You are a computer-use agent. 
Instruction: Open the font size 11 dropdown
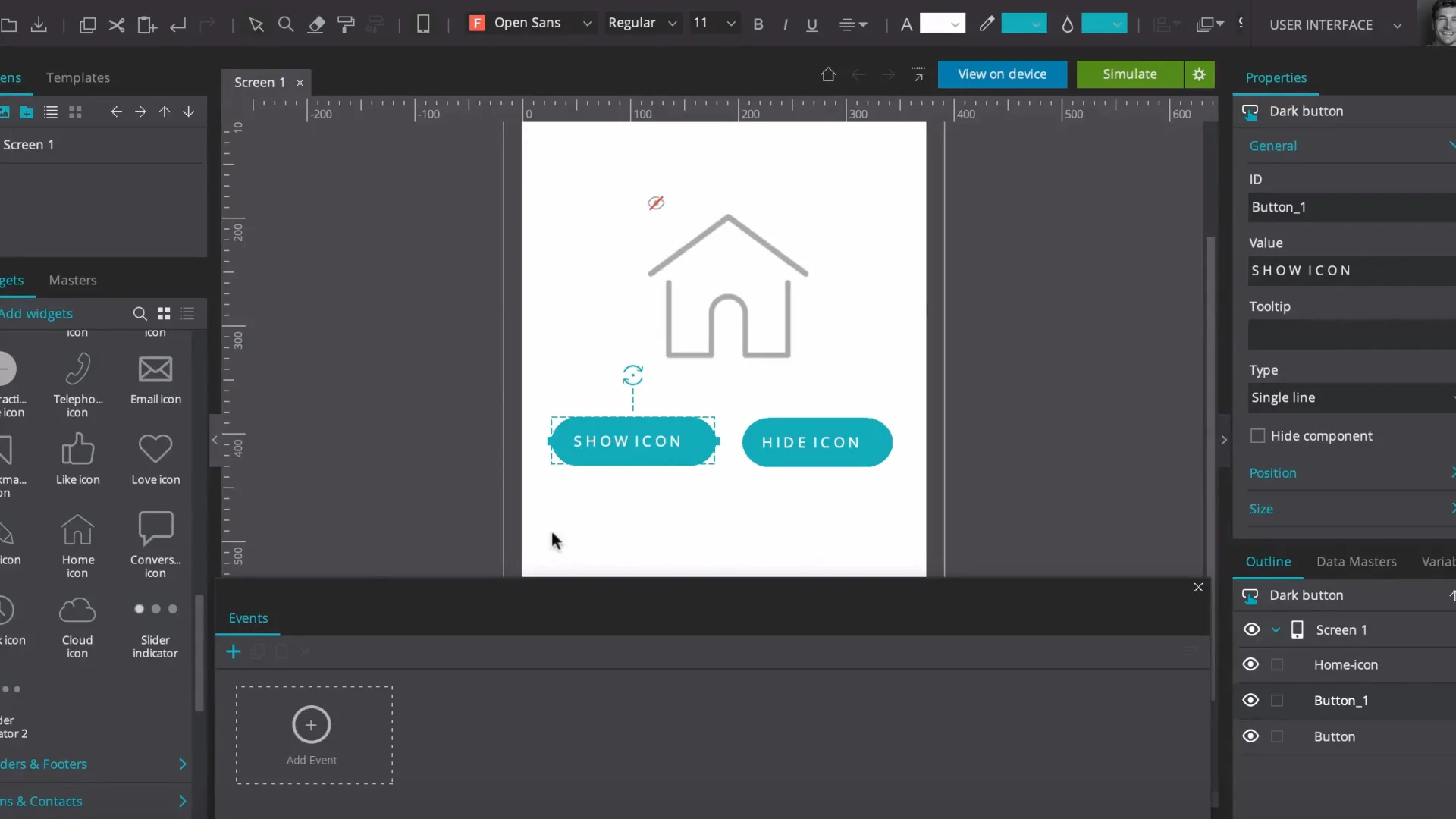tap(714, 24)
